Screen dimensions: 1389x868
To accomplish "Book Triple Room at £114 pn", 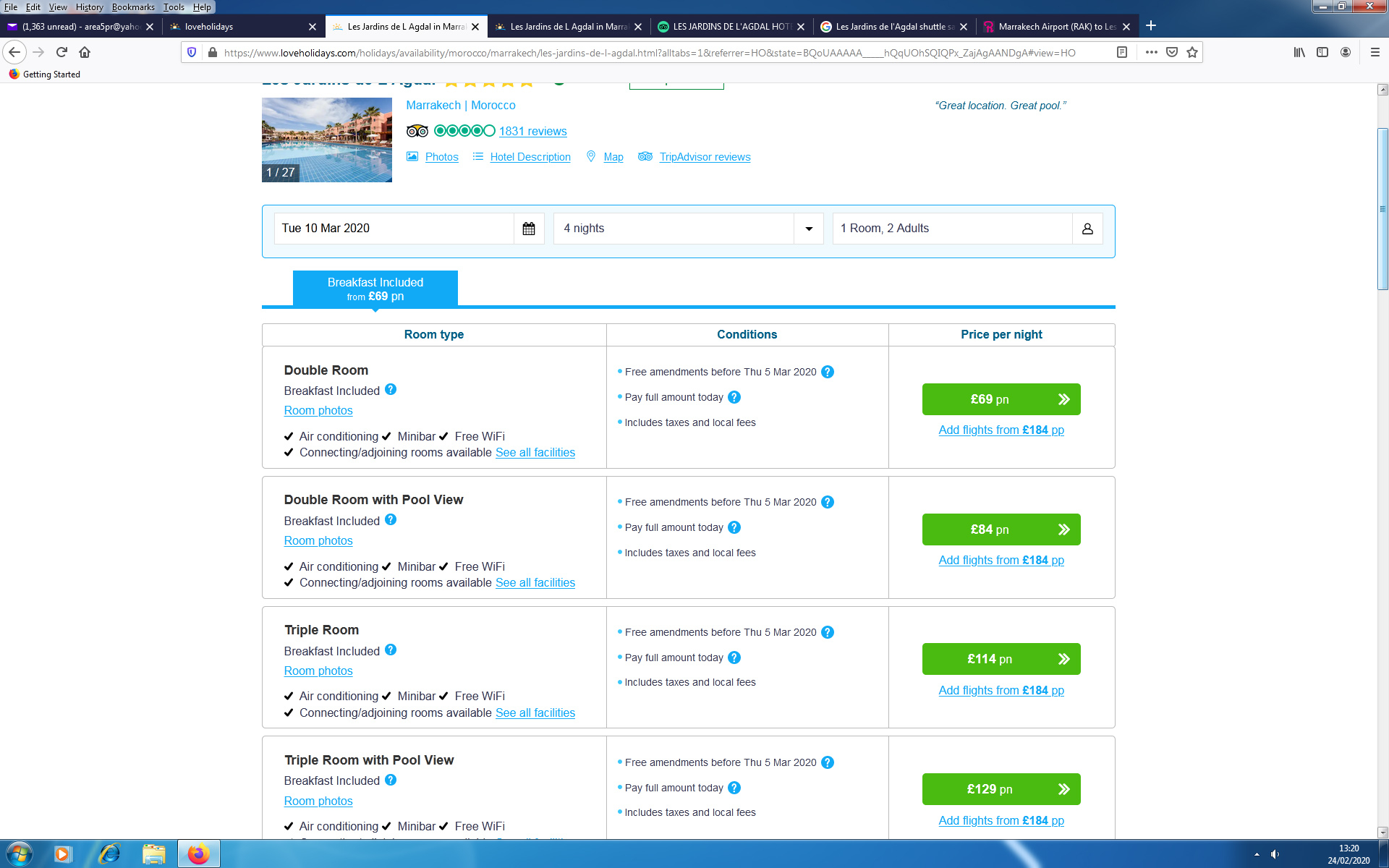I will tap(1001, 659).
